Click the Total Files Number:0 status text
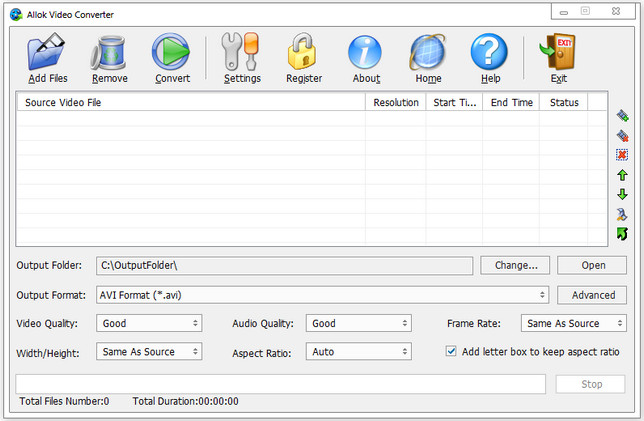 point(64,401)
